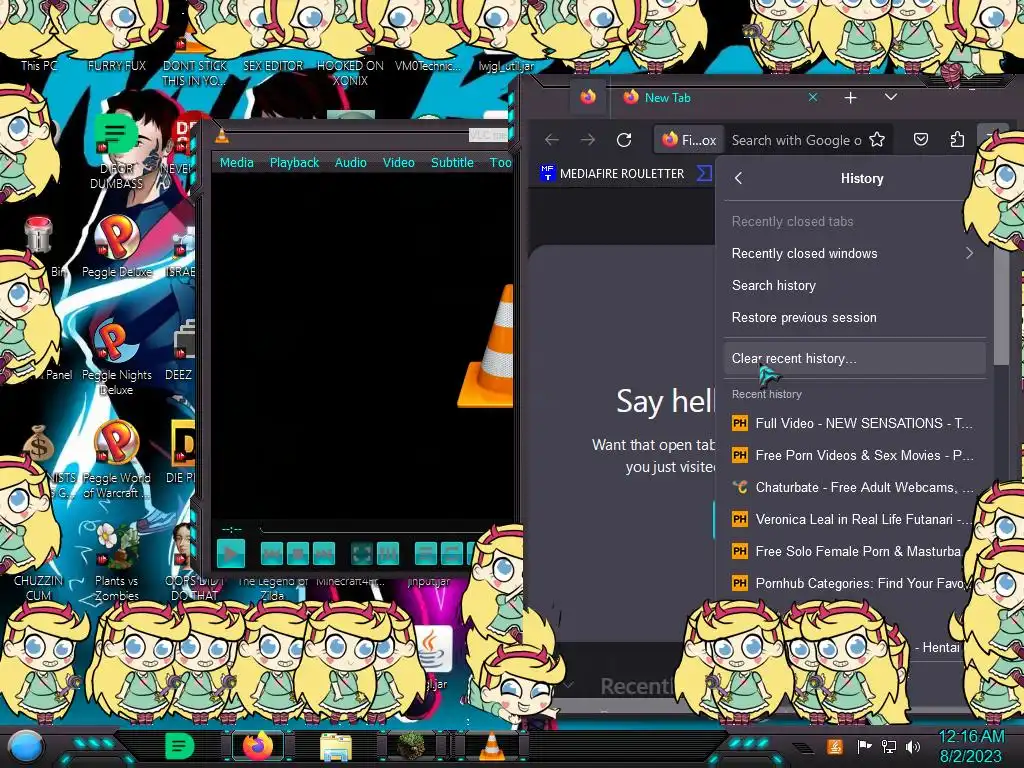Image resolution: width=1024 pixels, height=768 pixels.
Task: Select the New Tab tab in Firefox
Action: 718,97
